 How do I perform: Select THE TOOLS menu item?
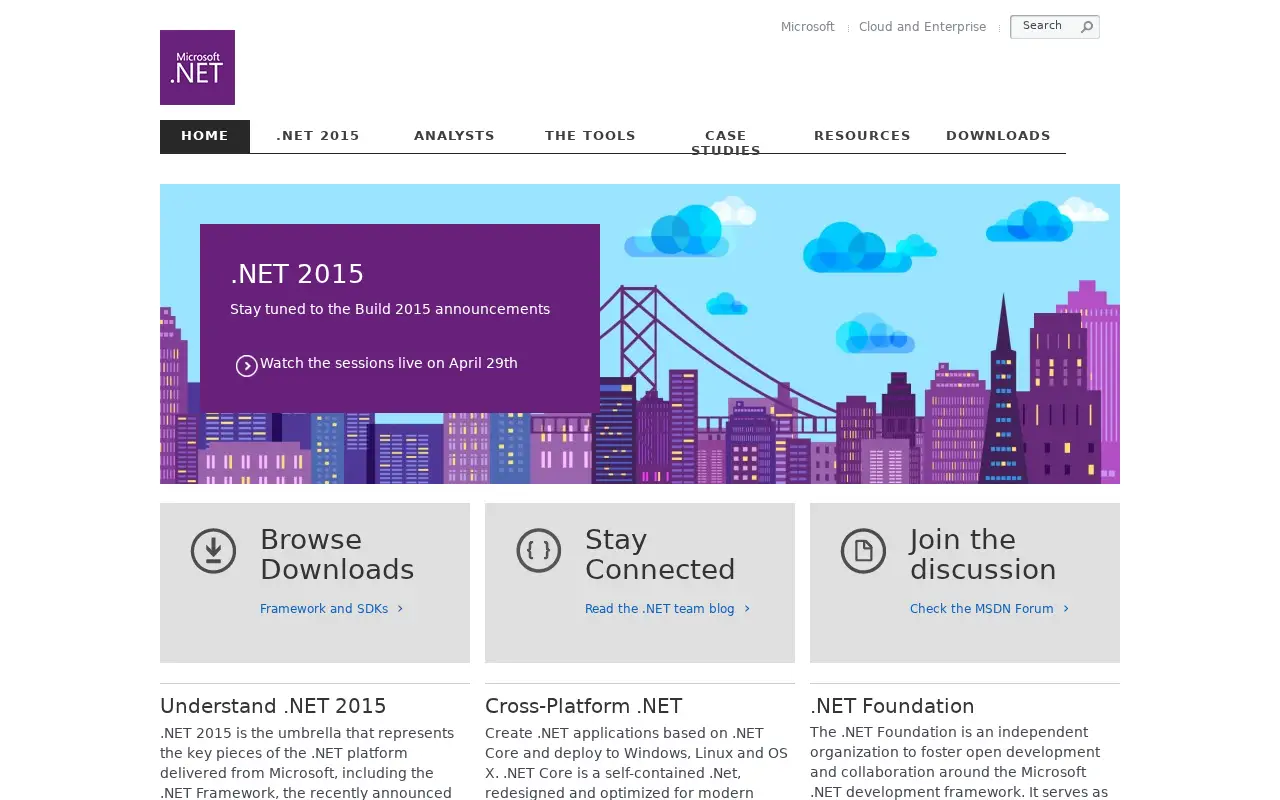click(590, 136)
